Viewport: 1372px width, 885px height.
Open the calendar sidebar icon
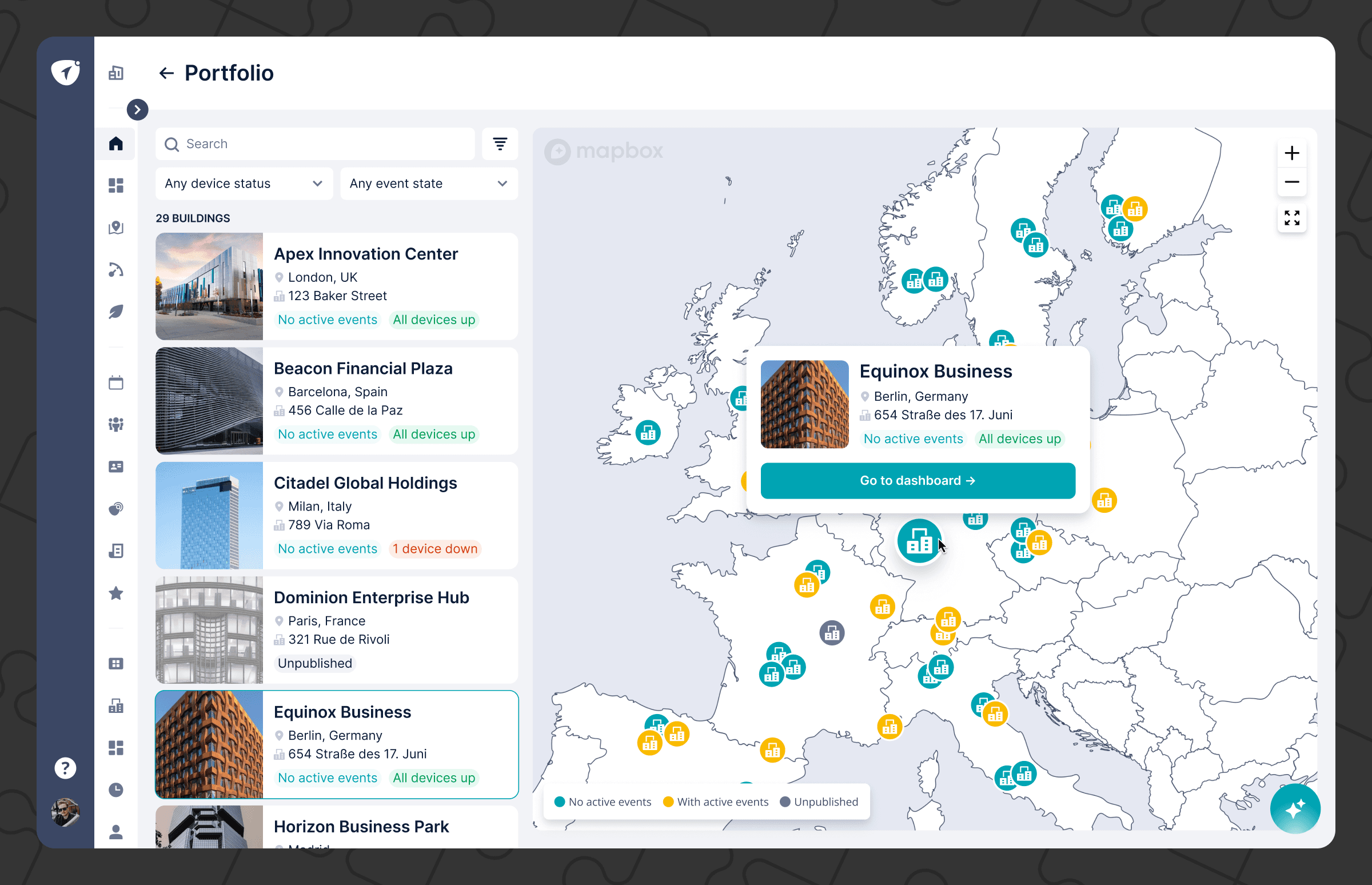click(x=115, y=382)
